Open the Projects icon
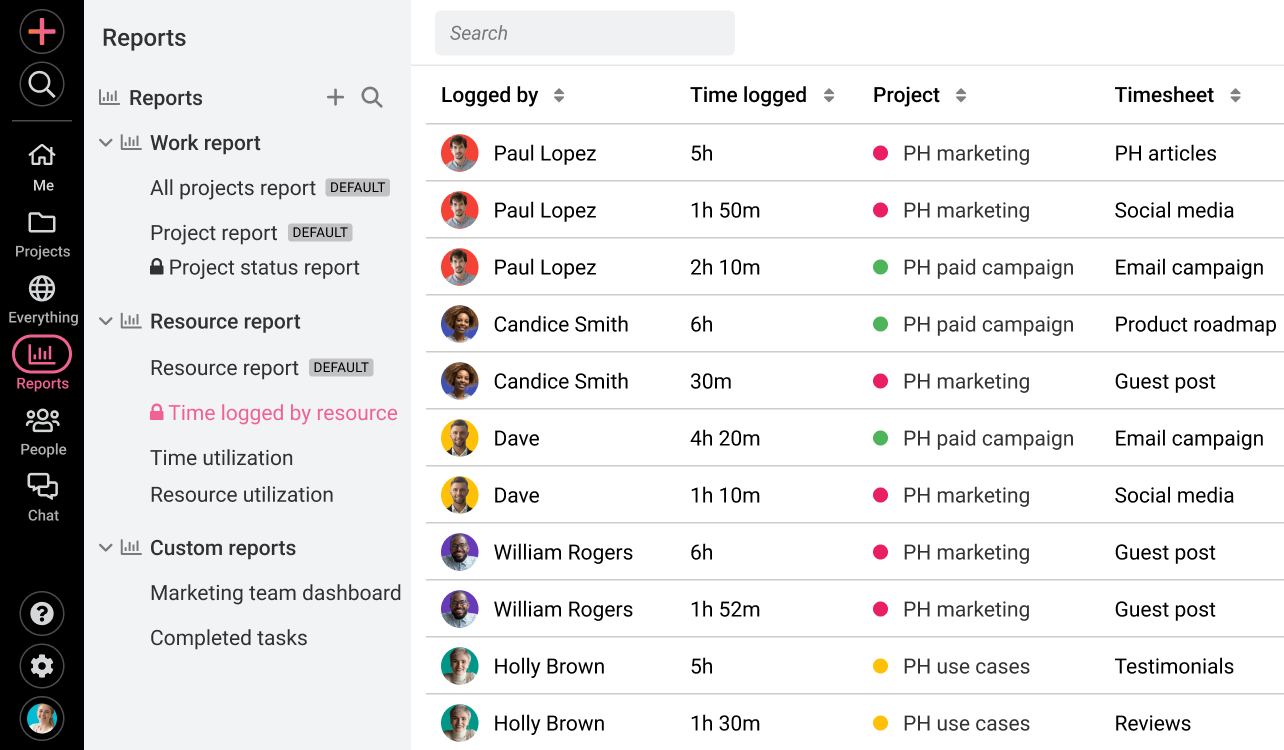 point(41,222)
